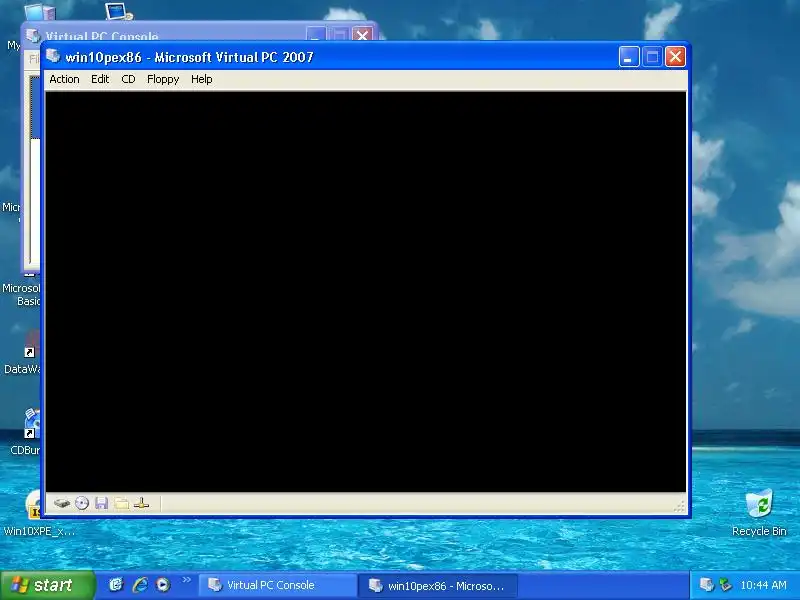
Task: Click the network adapter status icon
Action: (x=141, y=504)
